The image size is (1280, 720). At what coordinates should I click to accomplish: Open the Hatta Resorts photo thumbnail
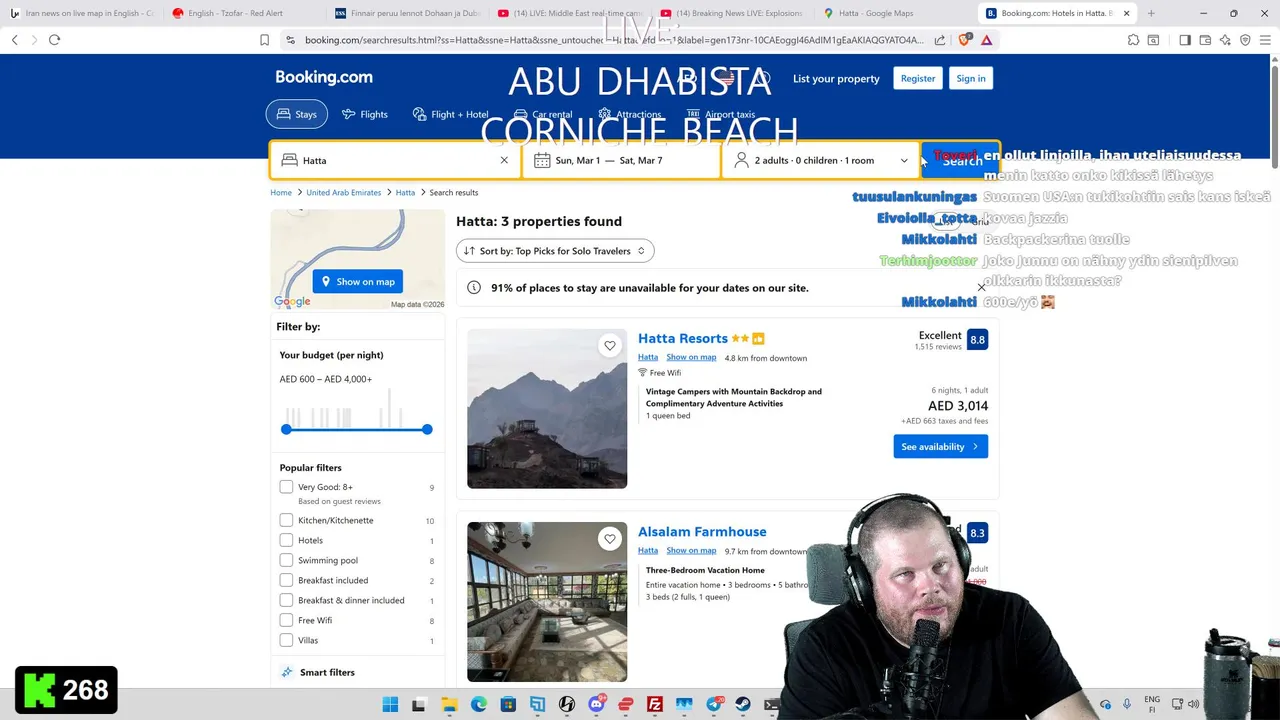click(x=547, y=409)
